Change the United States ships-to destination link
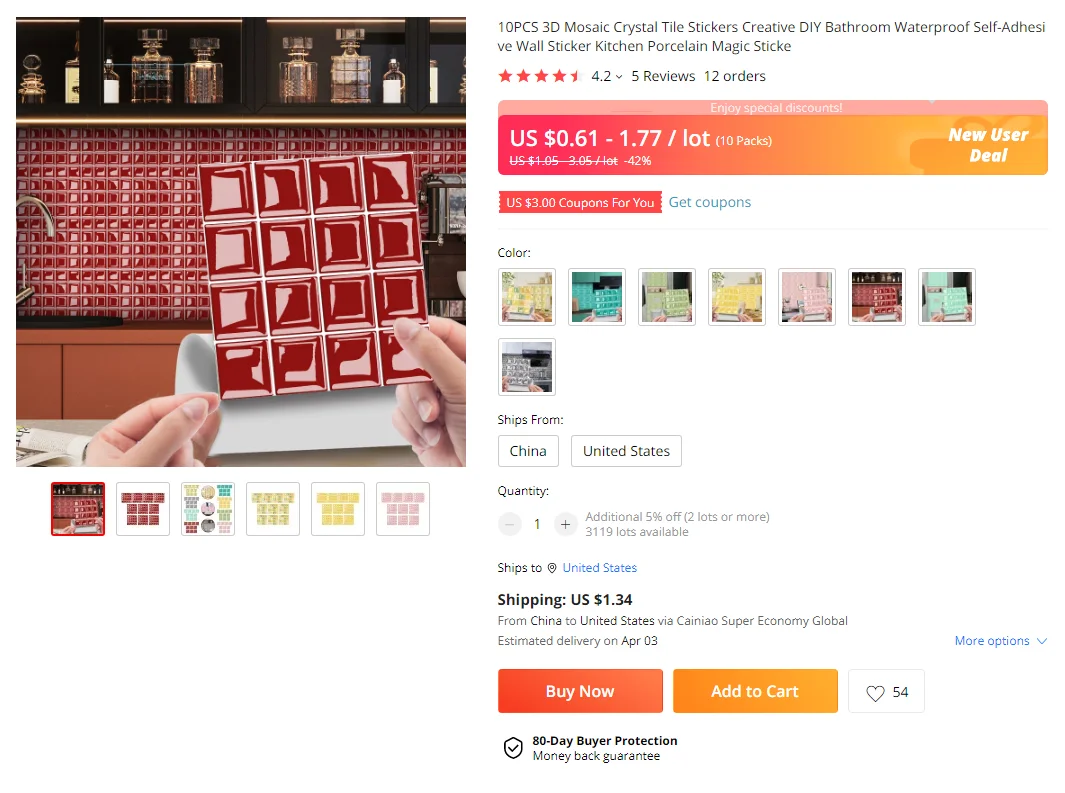The height and width of the screenshot is (793, 1065). (600, 568)
